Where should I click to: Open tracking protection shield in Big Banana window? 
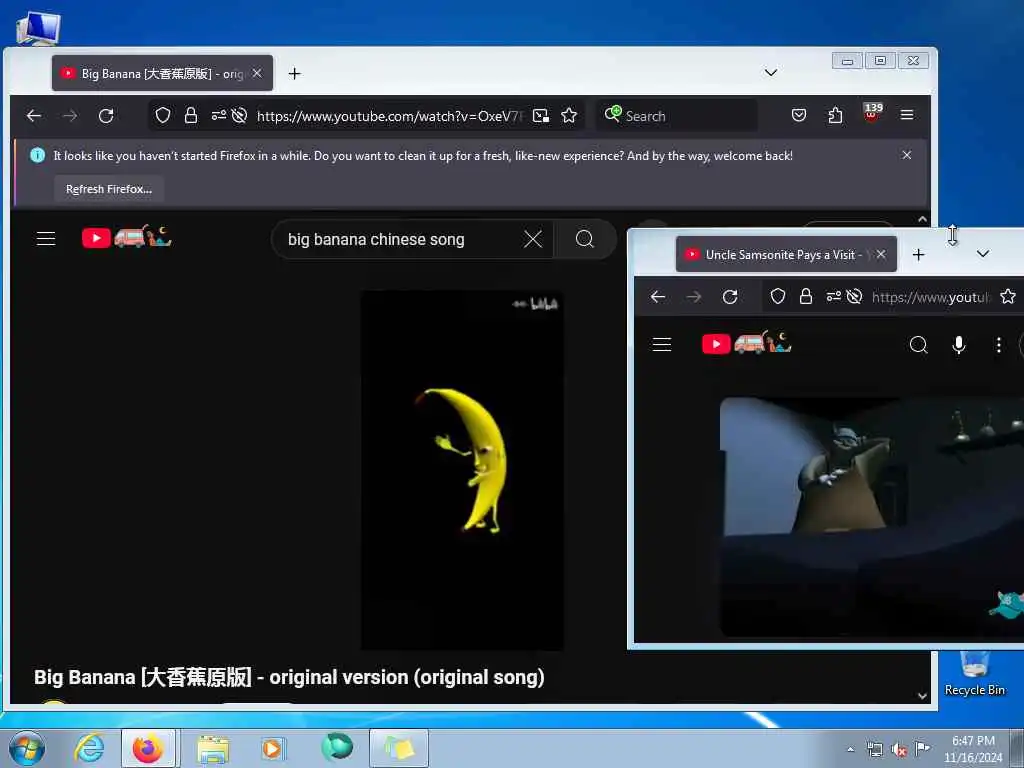(163, 116)
